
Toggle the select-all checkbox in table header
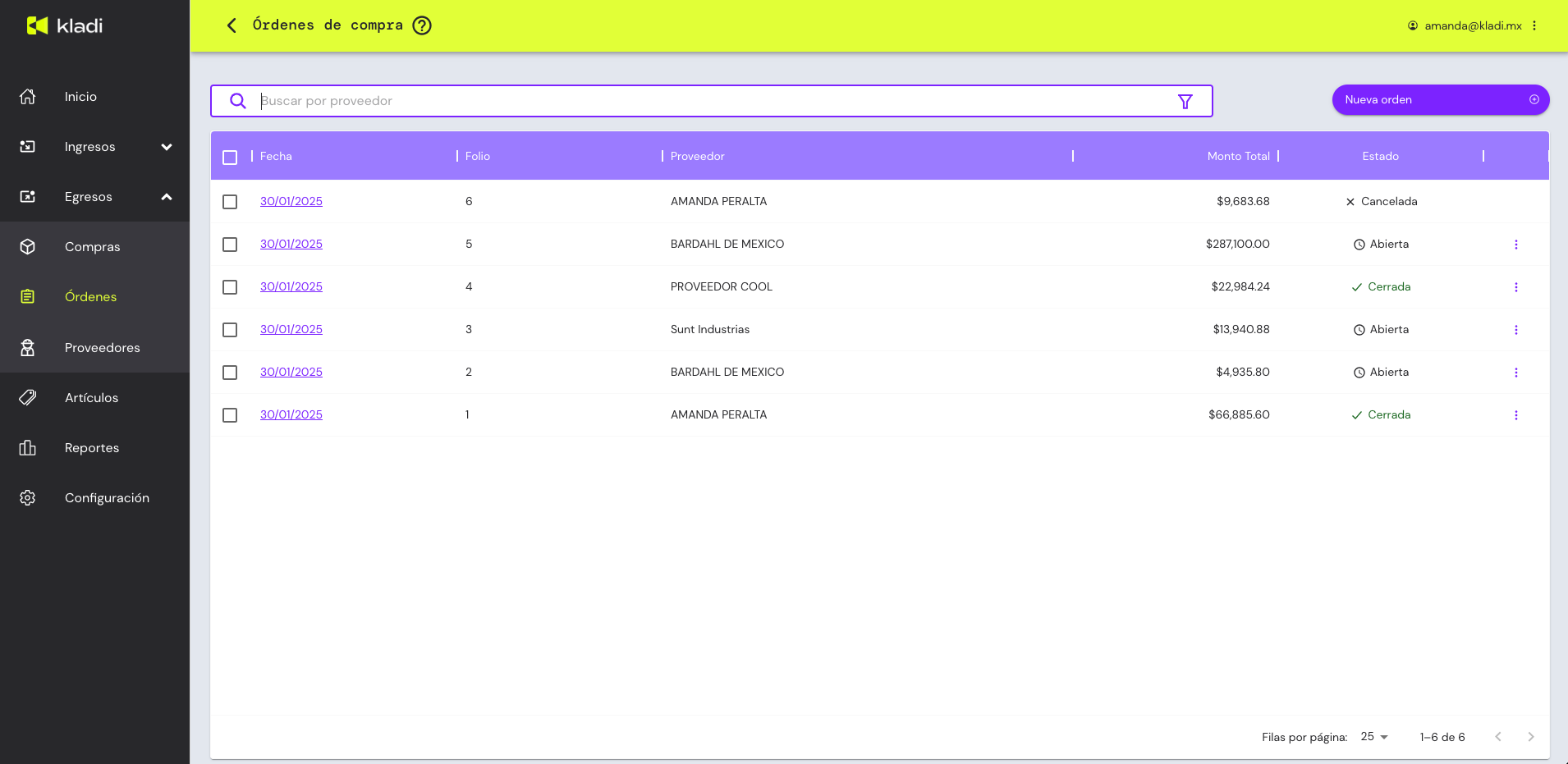pos(230,157)
